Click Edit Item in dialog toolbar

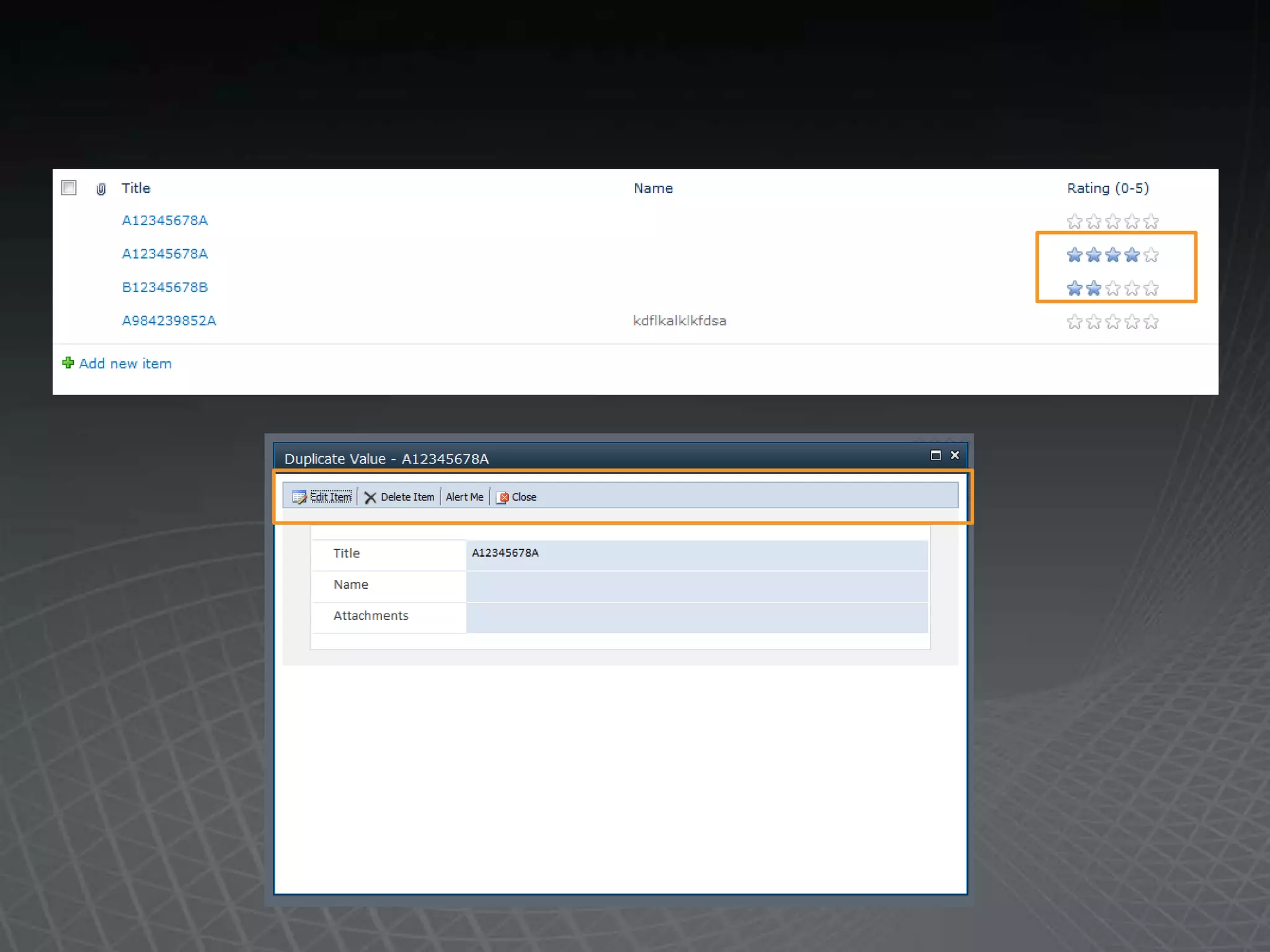(331, 497)
